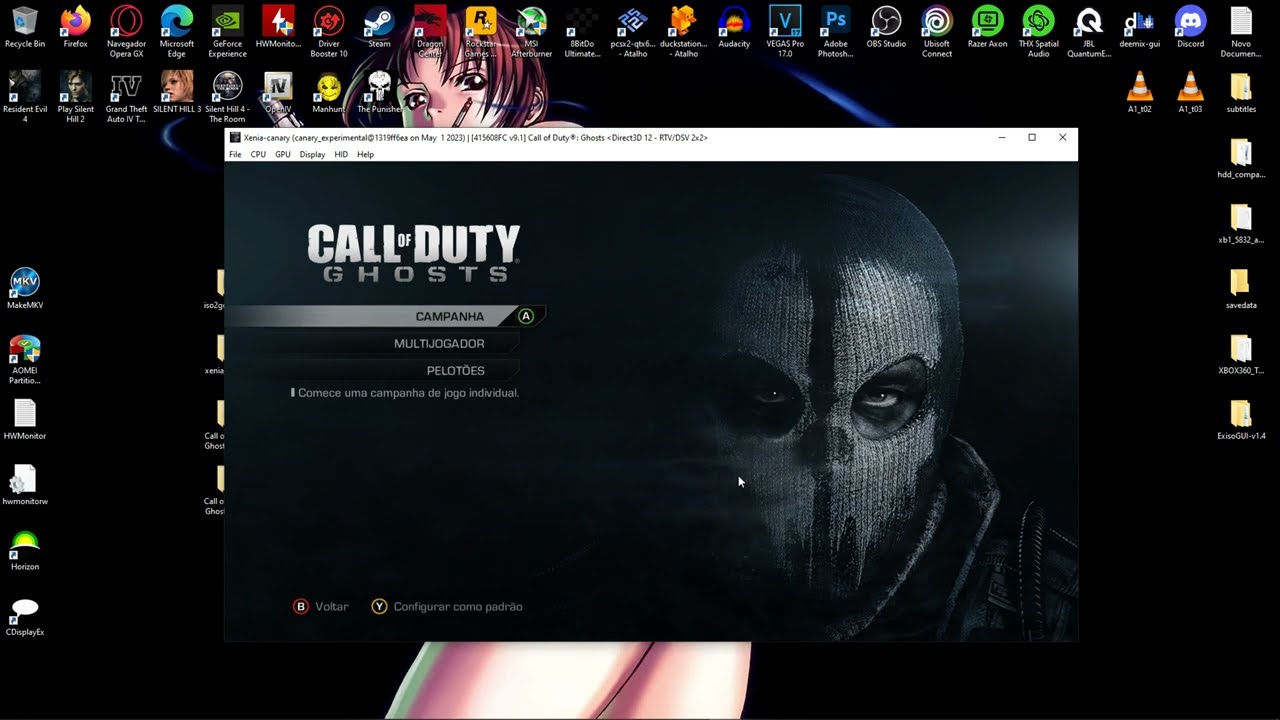The height and width of the screenshot is (720, 1280).
Task: Select the CAMPANHA game mode
Action: (x=386, y=316)
